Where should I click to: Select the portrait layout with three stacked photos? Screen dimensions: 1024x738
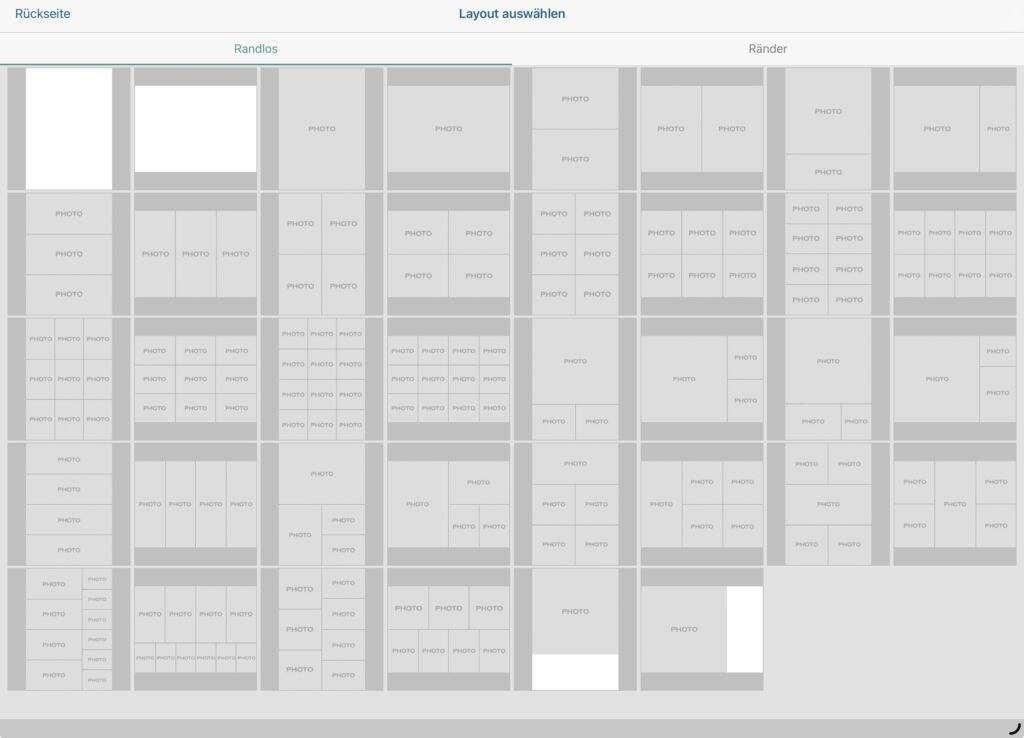click(x=68, y=254)
